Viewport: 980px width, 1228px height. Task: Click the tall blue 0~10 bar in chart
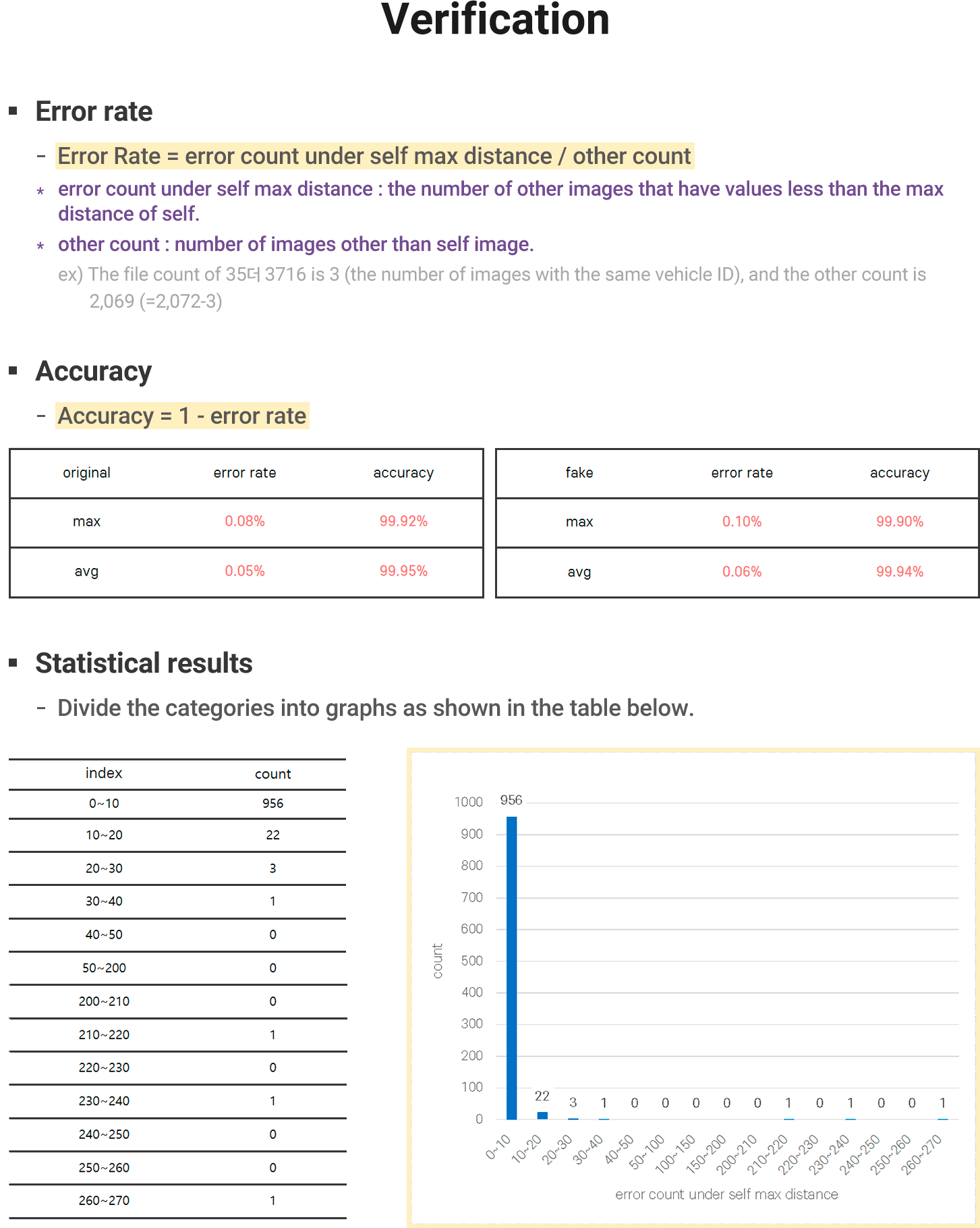tap(512, 968)
